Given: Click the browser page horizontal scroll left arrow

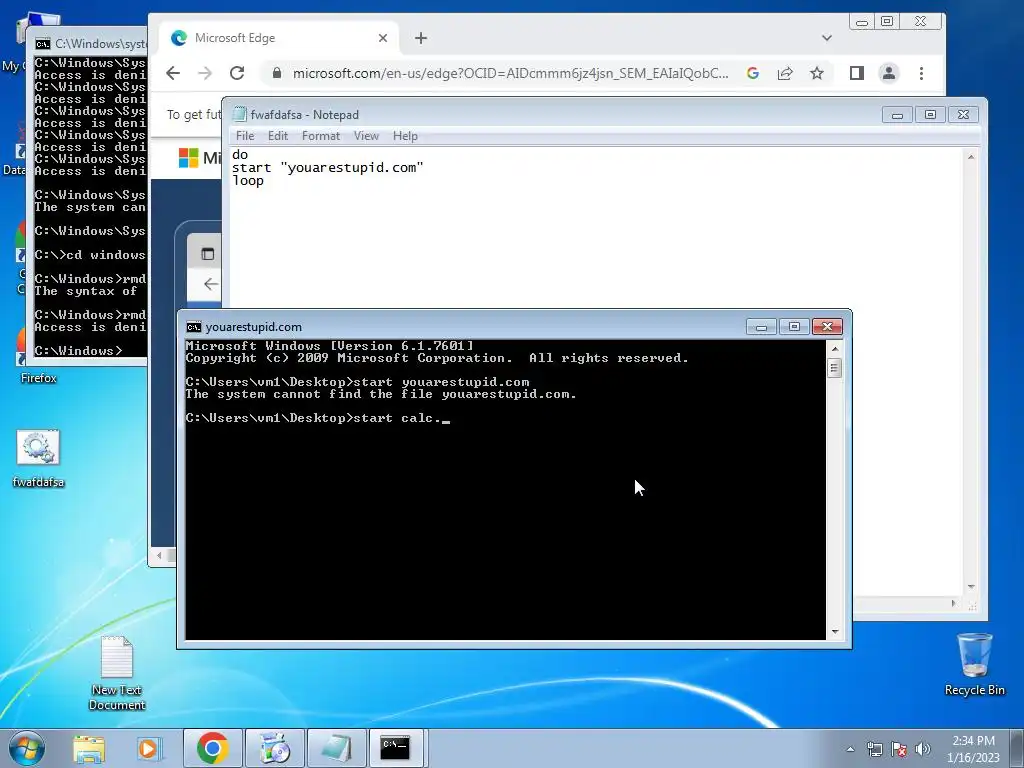Looking at the screenshot, I should tap(159, 556).
